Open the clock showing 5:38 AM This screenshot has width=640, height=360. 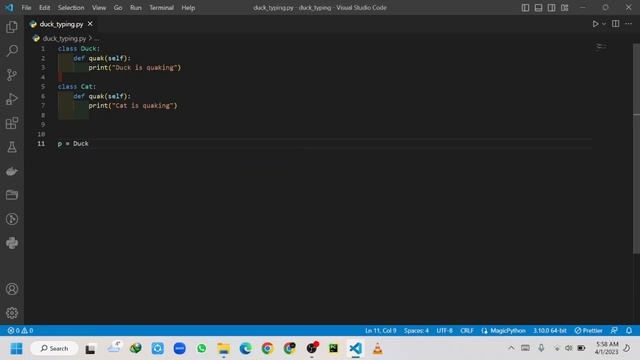tap(607, 348)
